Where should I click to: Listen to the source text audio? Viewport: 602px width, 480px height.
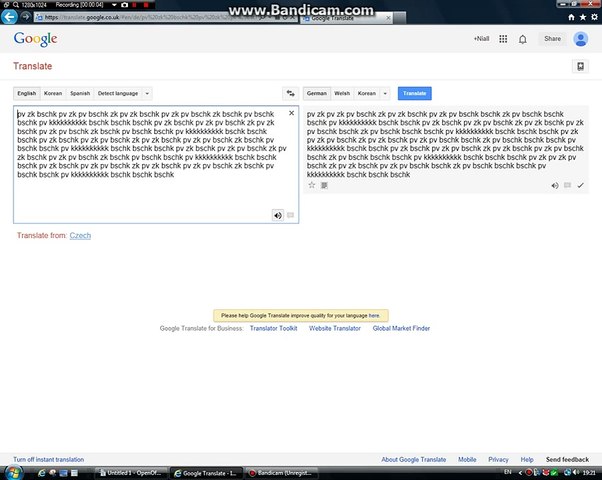coord(278,215)
